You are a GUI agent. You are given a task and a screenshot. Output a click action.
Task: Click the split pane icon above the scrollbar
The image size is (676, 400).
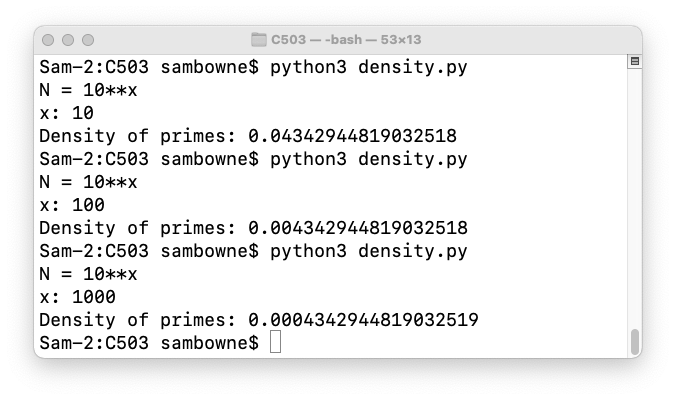pyautogui.click(x=634, y=63)
